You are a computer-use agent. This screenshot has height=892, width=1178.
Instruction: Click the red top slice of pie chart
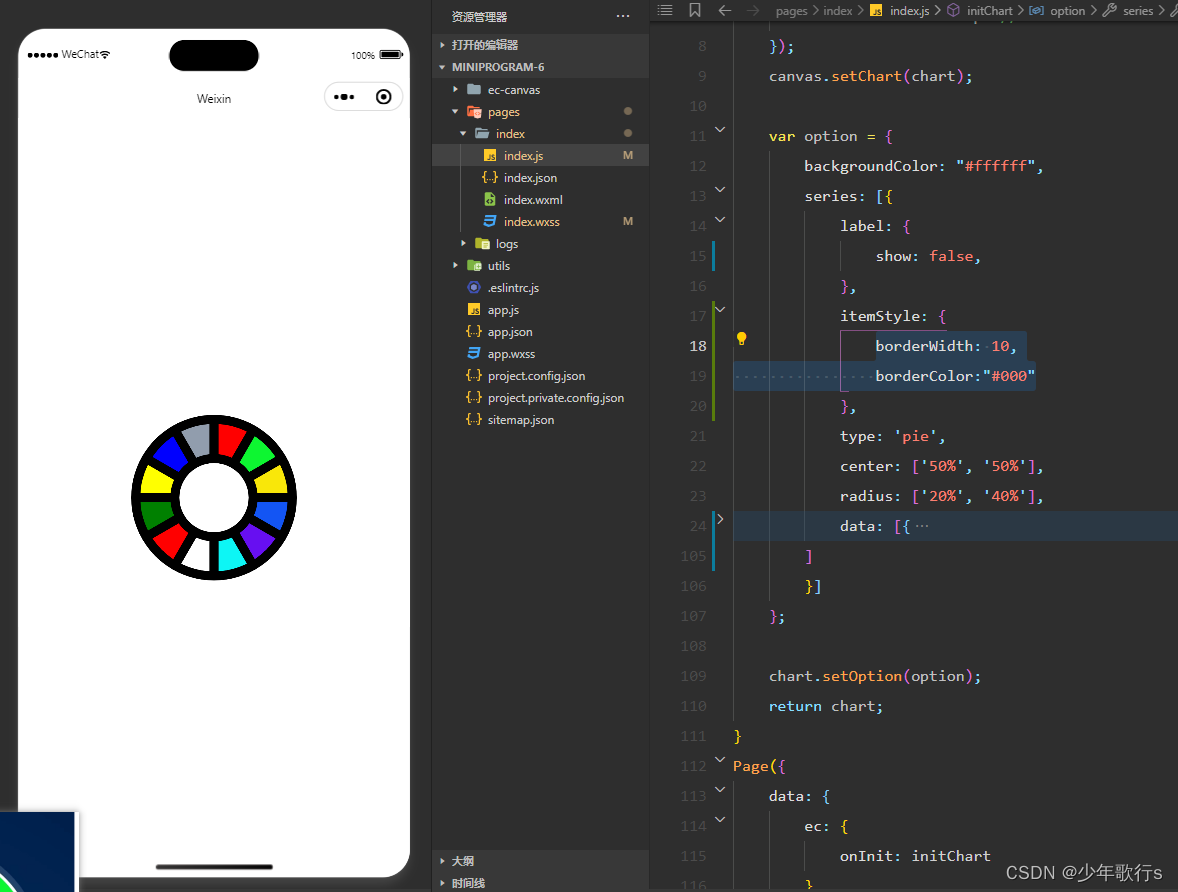click(x=231, y=440)
